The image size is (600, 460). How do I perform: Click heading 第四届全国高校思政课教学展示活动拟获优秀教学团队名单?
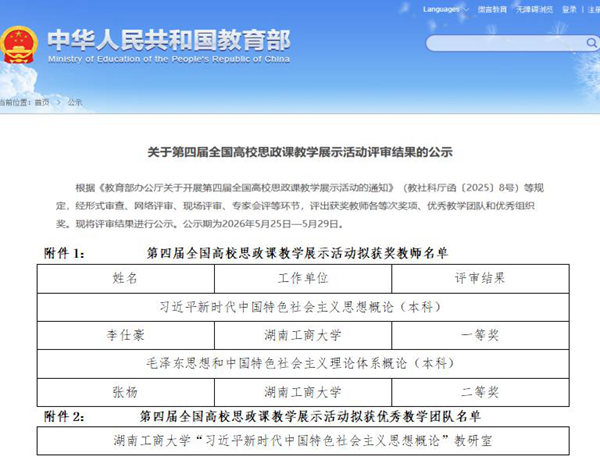(x=310, y=416)
